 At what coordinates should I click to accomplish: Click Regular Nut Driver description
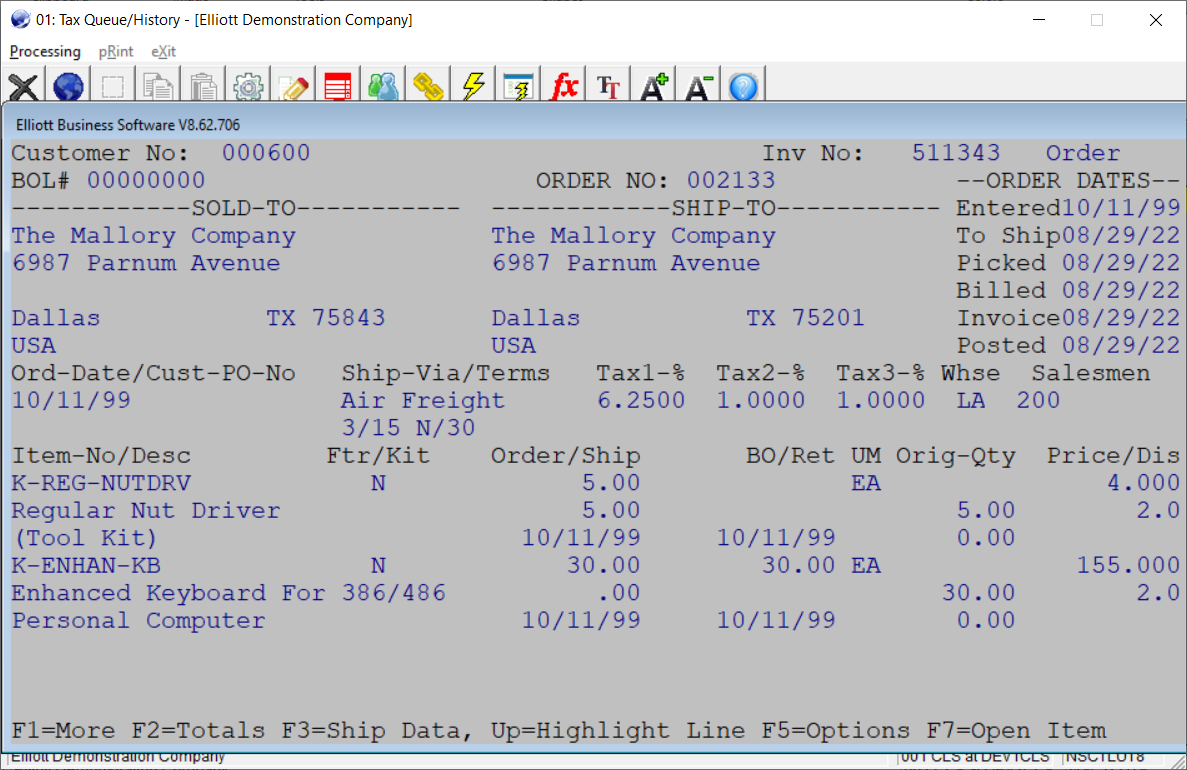(145, 510)
